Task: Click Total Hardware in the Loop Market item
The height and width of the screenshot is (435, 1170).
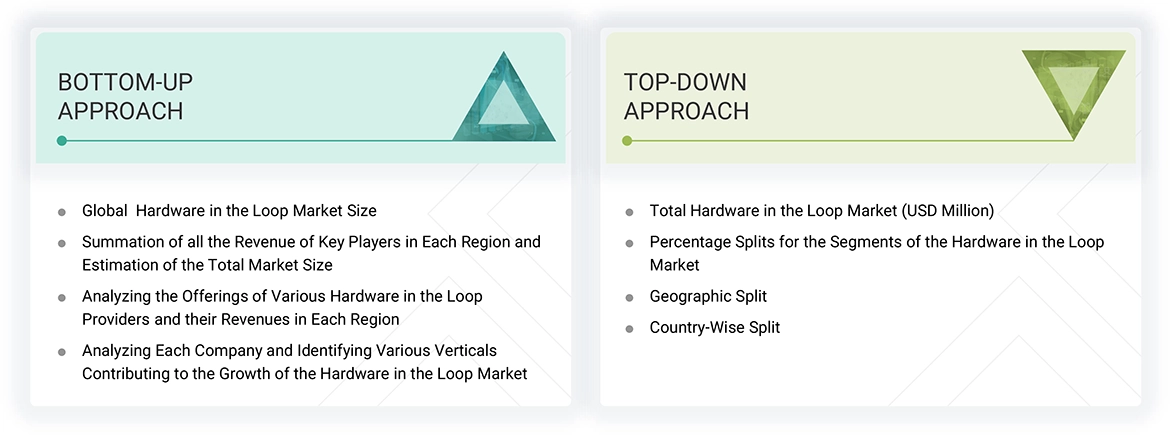Action: click(821, 211)
